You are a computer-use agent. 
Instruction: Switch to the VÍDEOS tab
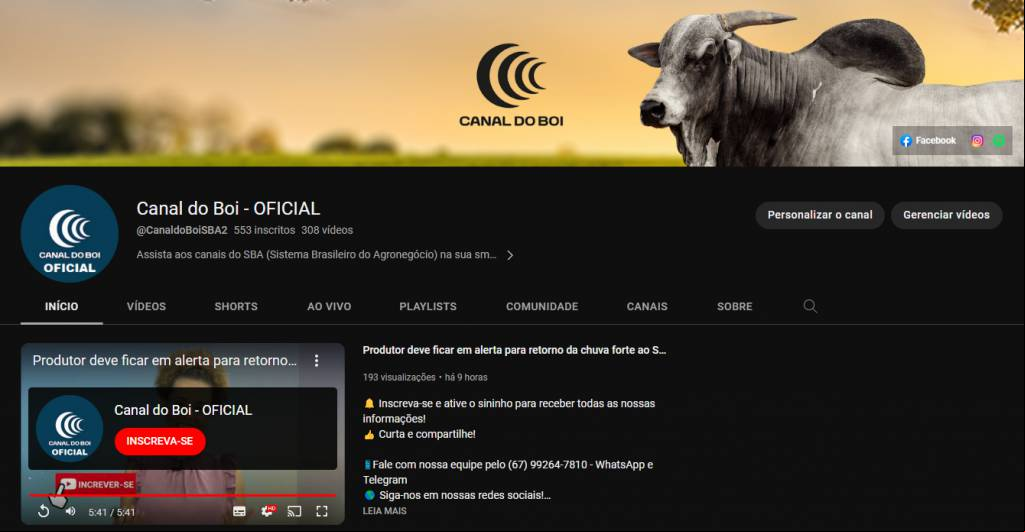pos(146,307)
